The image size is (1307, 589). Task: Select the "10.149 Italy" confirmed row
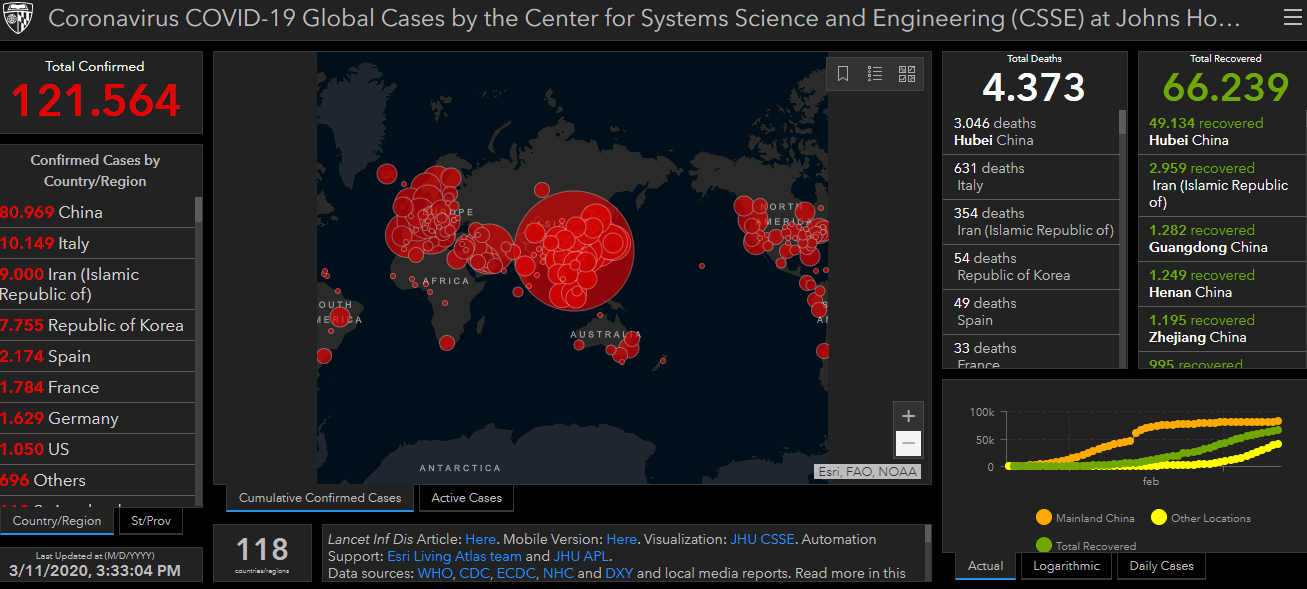(x=97, y=243)
